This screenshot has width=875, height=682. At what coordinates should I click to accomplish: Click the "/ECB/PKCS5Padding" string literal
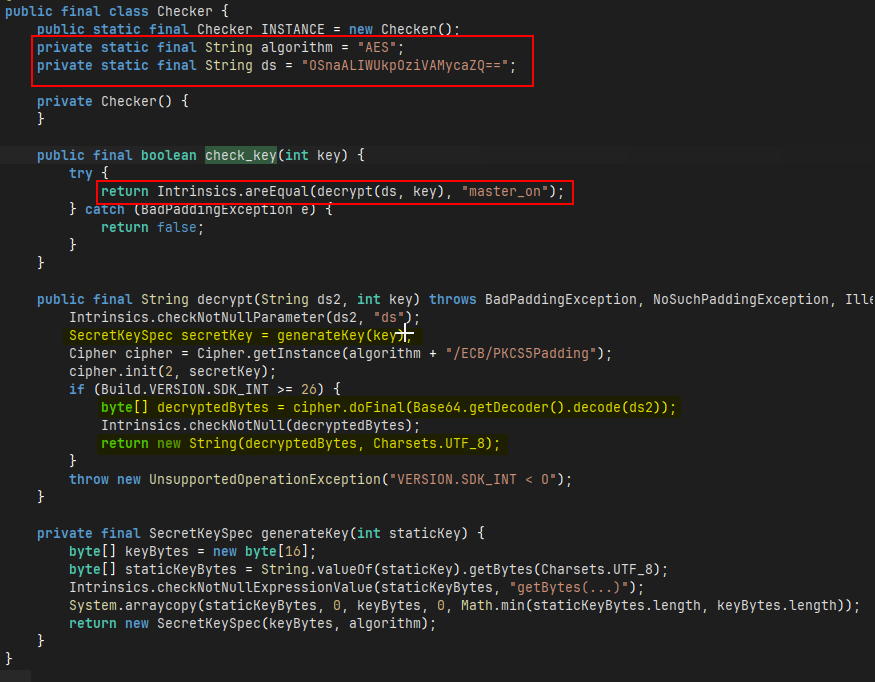tap(520, 353)
